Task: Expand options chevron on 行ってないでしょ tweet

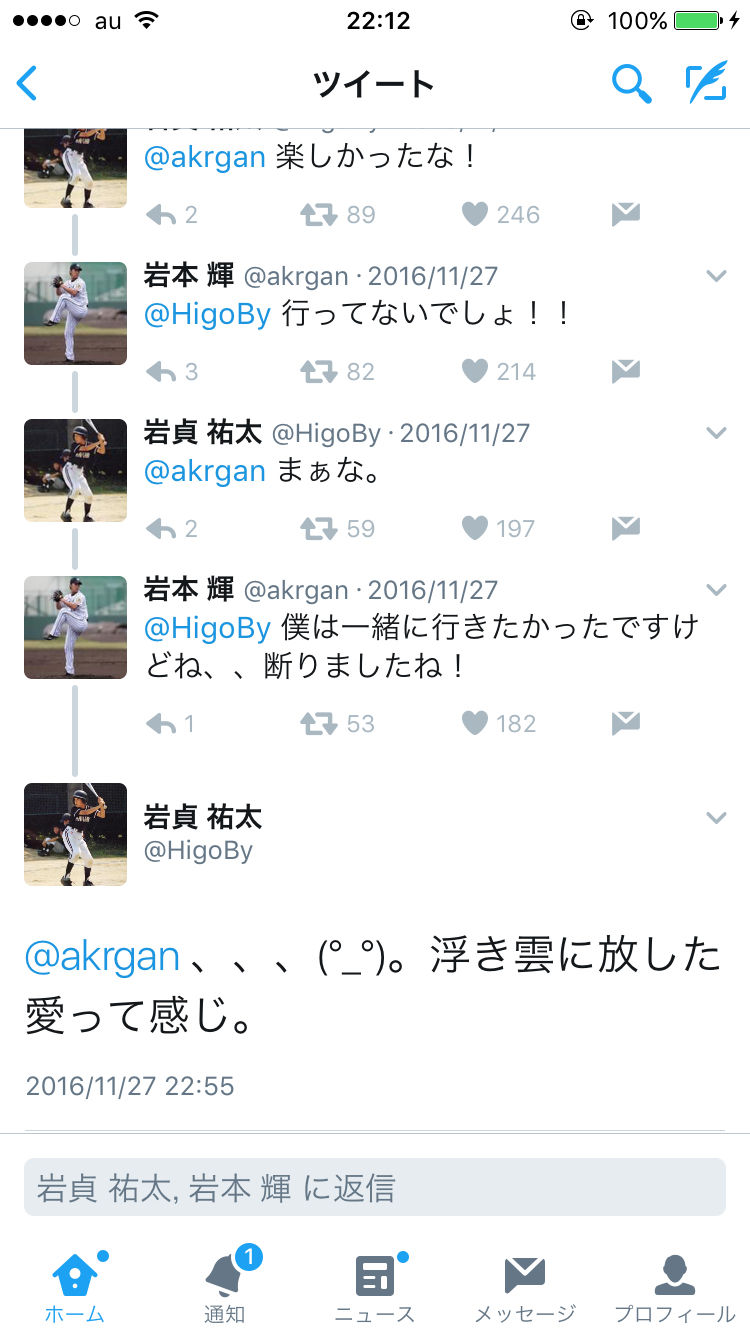Action: pos(716,276)
